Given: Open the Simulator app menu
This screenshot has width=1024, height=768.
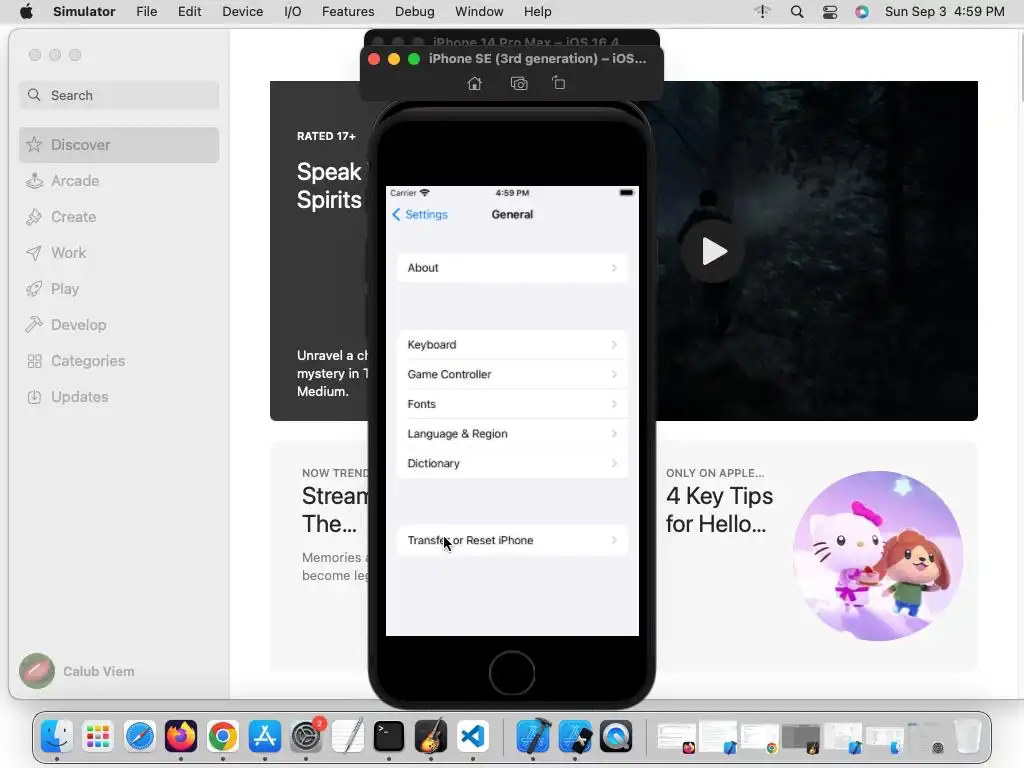Looking at the screenshot, I should (x=84, y=11).
